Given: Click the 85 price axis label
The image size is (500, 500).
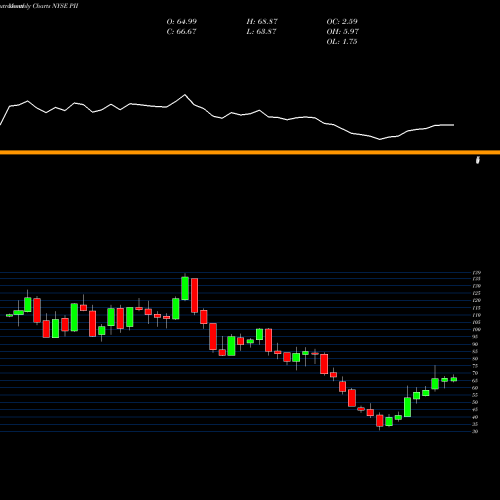Looking at the screenshot, I should 476,352.
